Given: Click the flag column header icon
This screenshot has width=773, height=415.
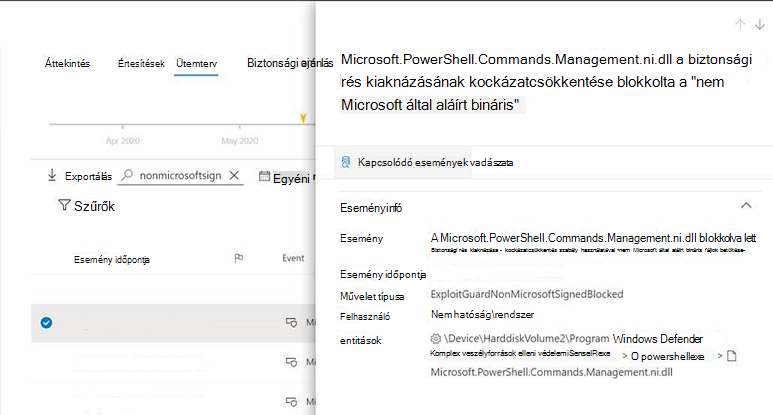Looking at the screenshot, I should pyautogui.click(x=239, y=258).
